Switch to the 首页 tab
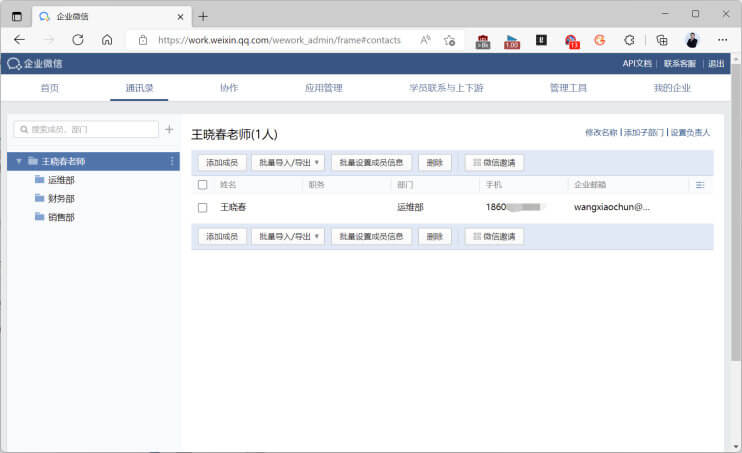This screenshot has width=742, height=453. (x=50, y=88)
